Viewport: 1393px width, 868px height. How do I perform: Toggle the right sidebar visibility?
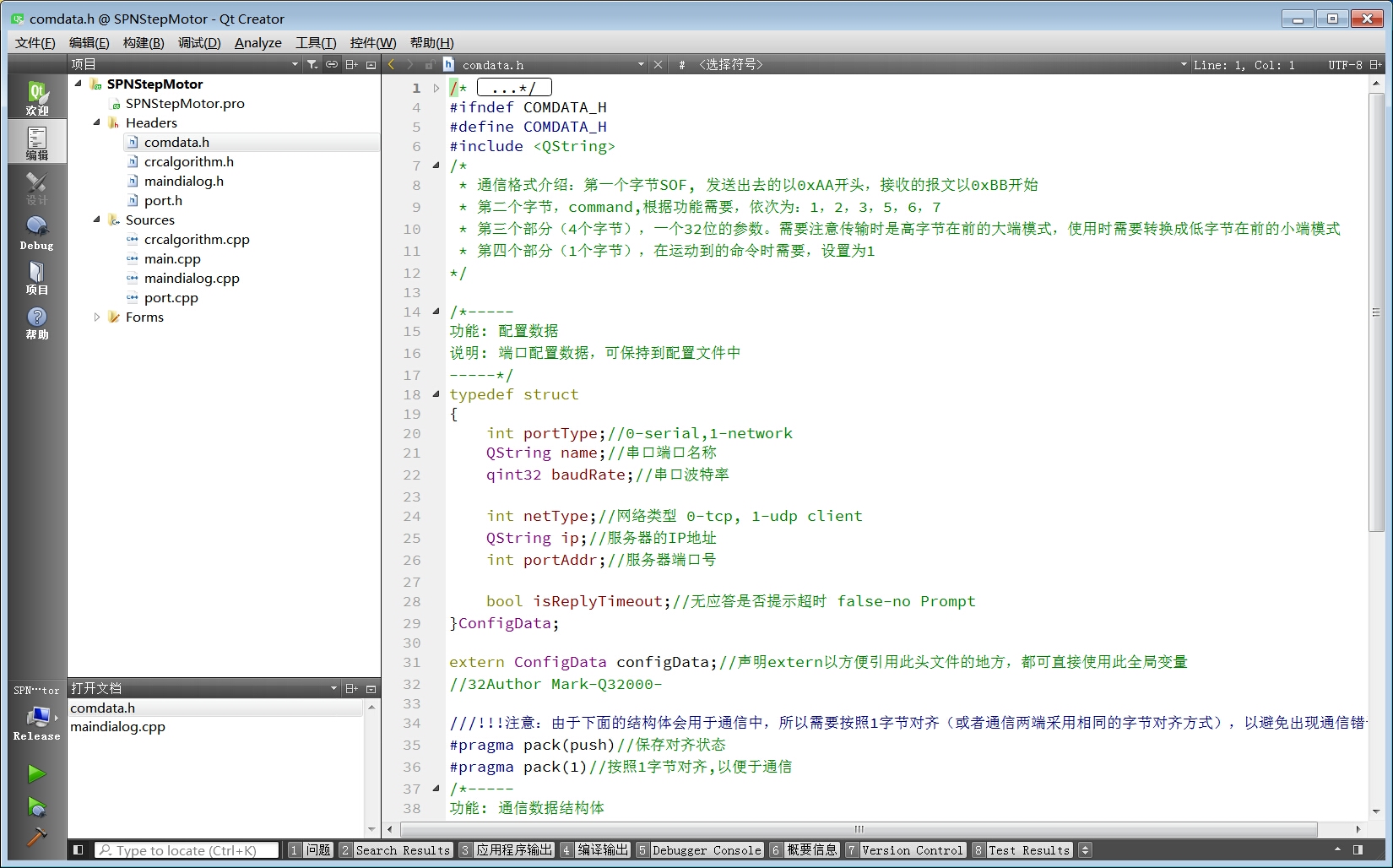[1358, 850]
